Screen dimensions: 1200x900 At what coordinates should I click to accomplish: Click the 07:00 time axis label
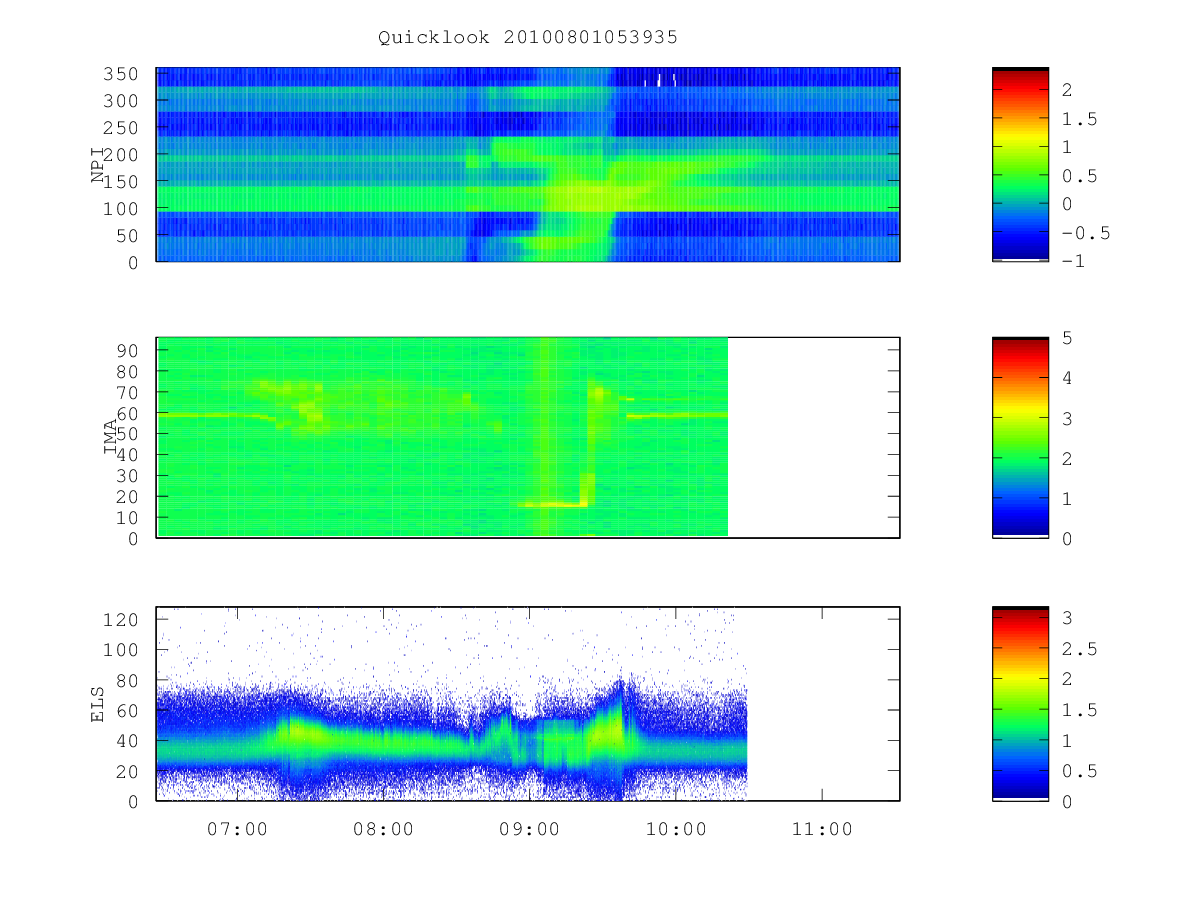238,829
